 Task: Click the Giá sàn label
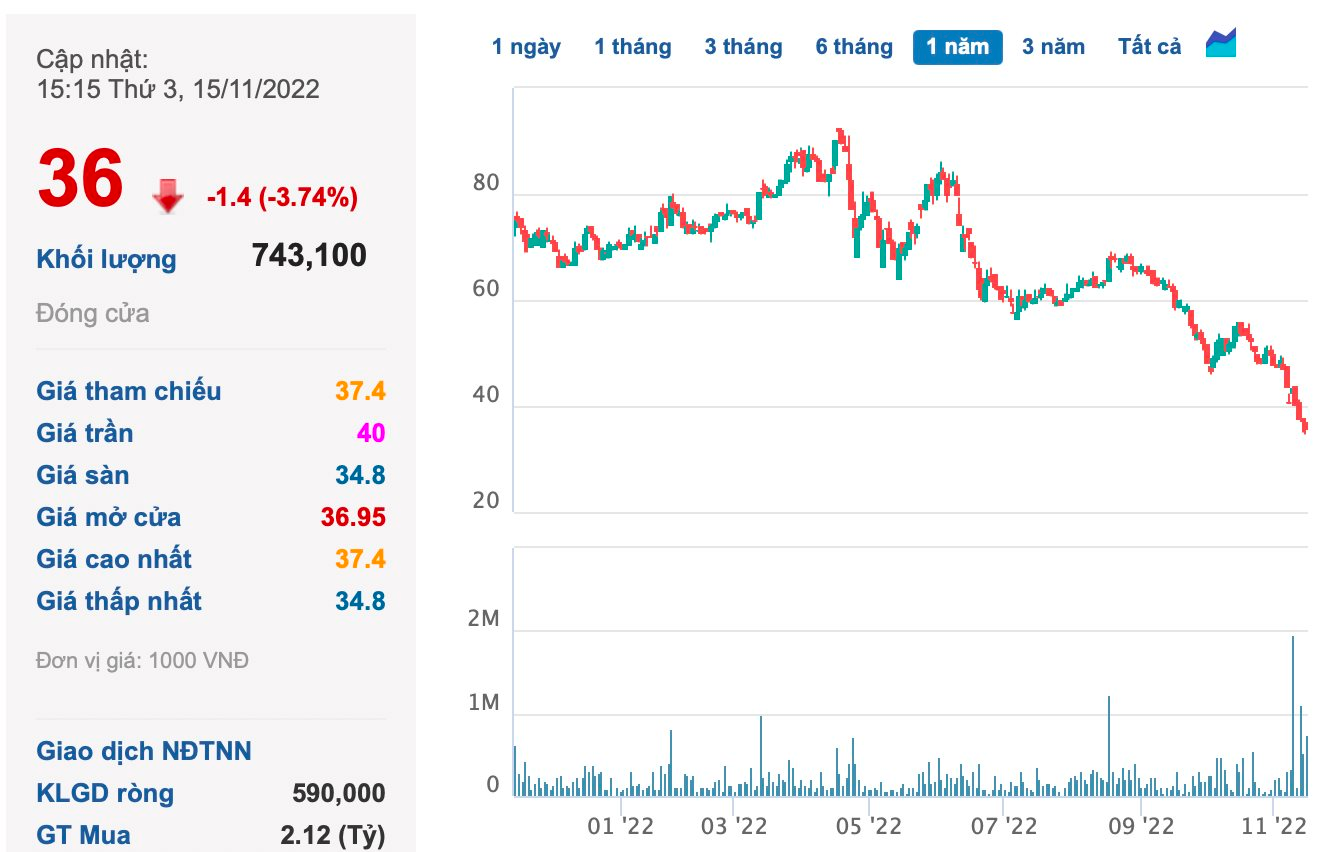(83, 475)
